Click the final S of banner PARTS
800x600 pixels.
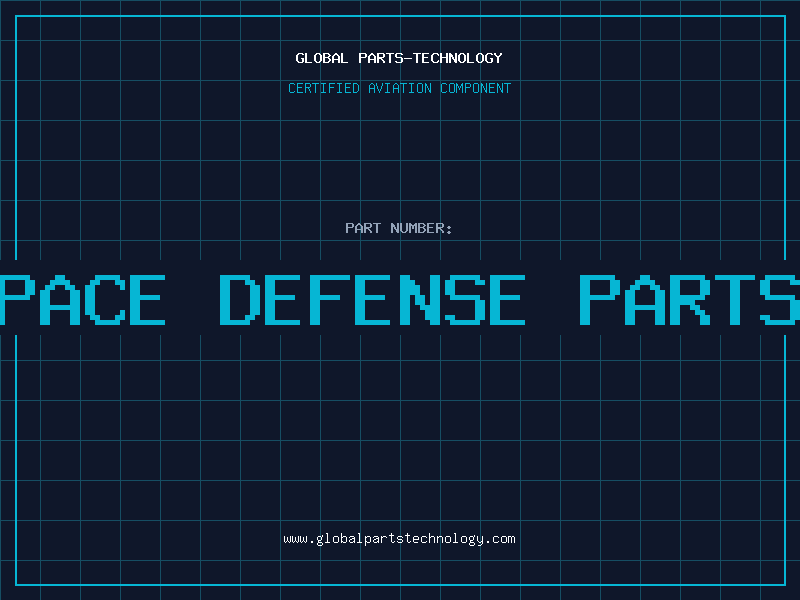[x=780, y=299]
